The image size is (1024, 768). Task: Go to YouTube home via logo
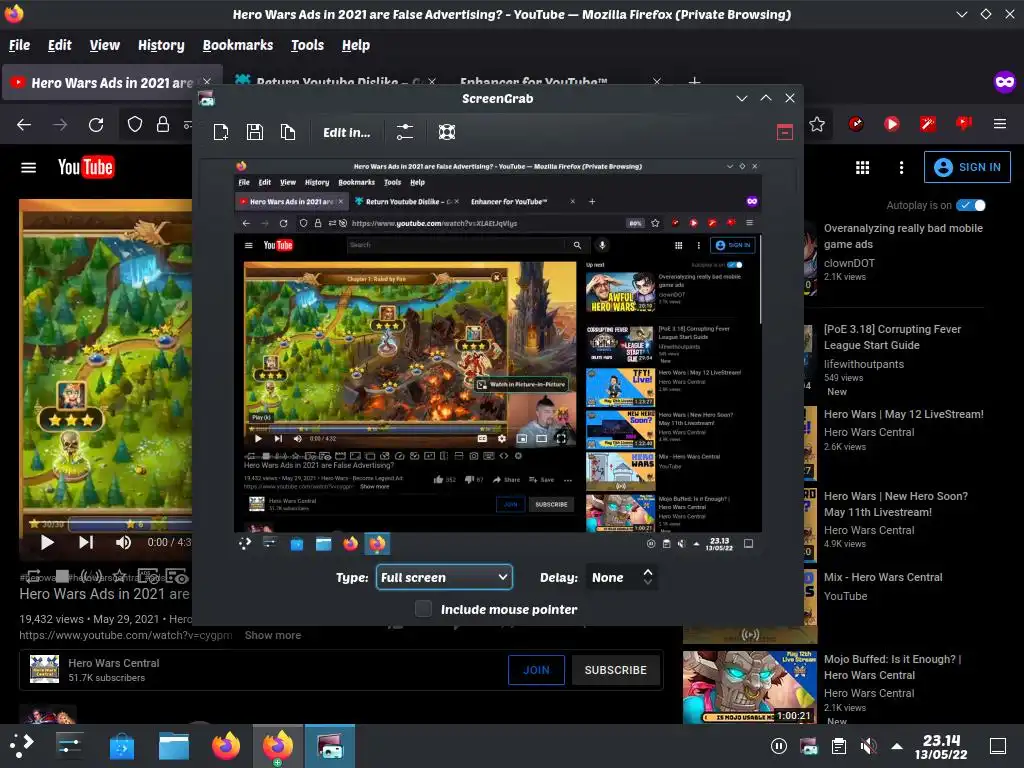point(86,167)
